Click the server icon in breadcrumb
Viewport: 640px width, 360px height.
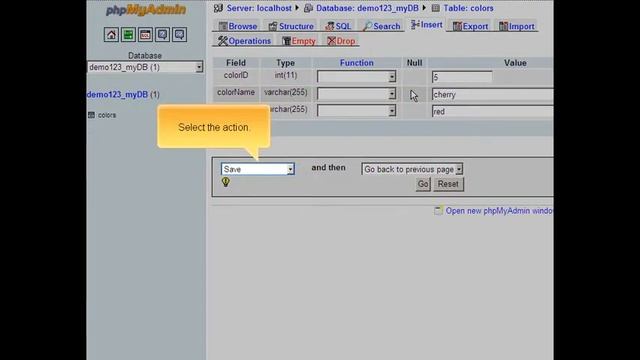[218, 8]
